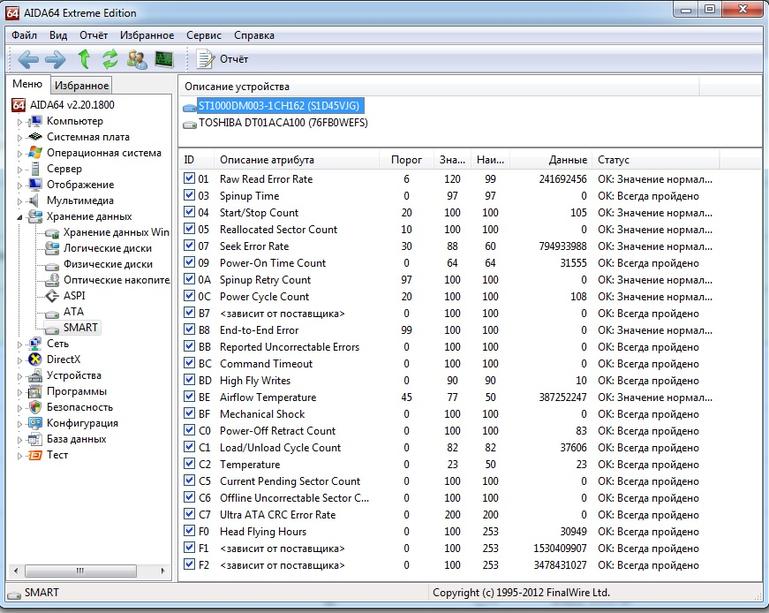Go up one level with green arrow
Screen dimensions: 769x613
coord(84,59)
